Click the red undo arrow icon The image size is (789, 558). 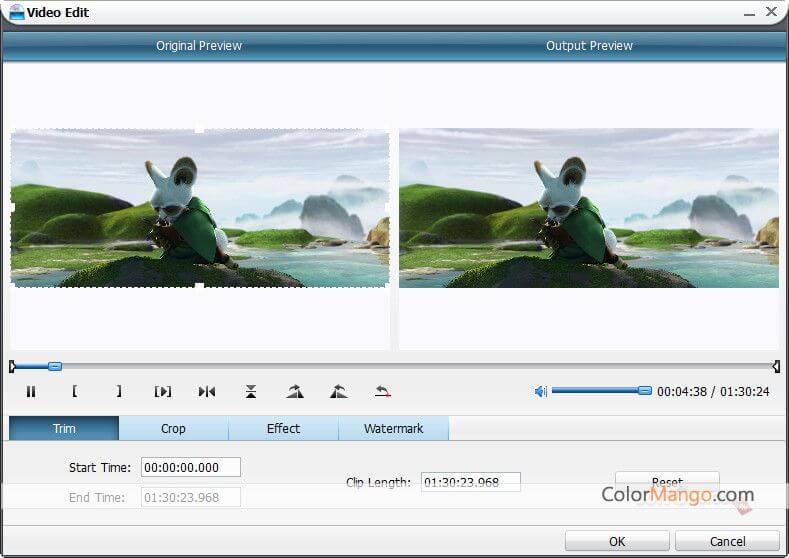tap(383, 392)
